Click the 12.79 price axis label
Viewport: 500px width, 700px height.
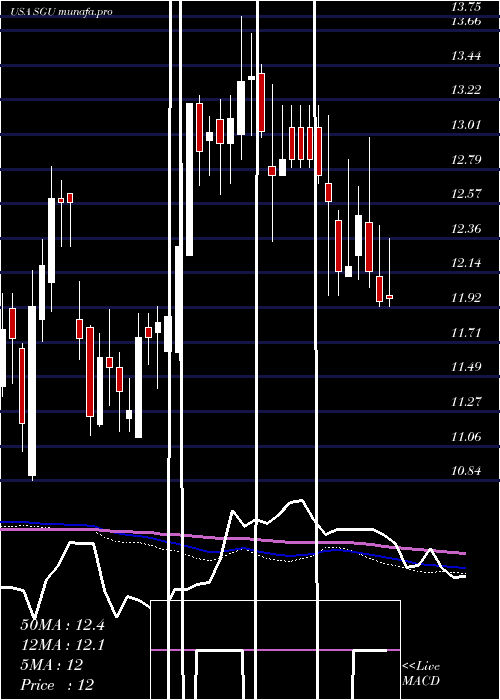(x=466, y=159)
